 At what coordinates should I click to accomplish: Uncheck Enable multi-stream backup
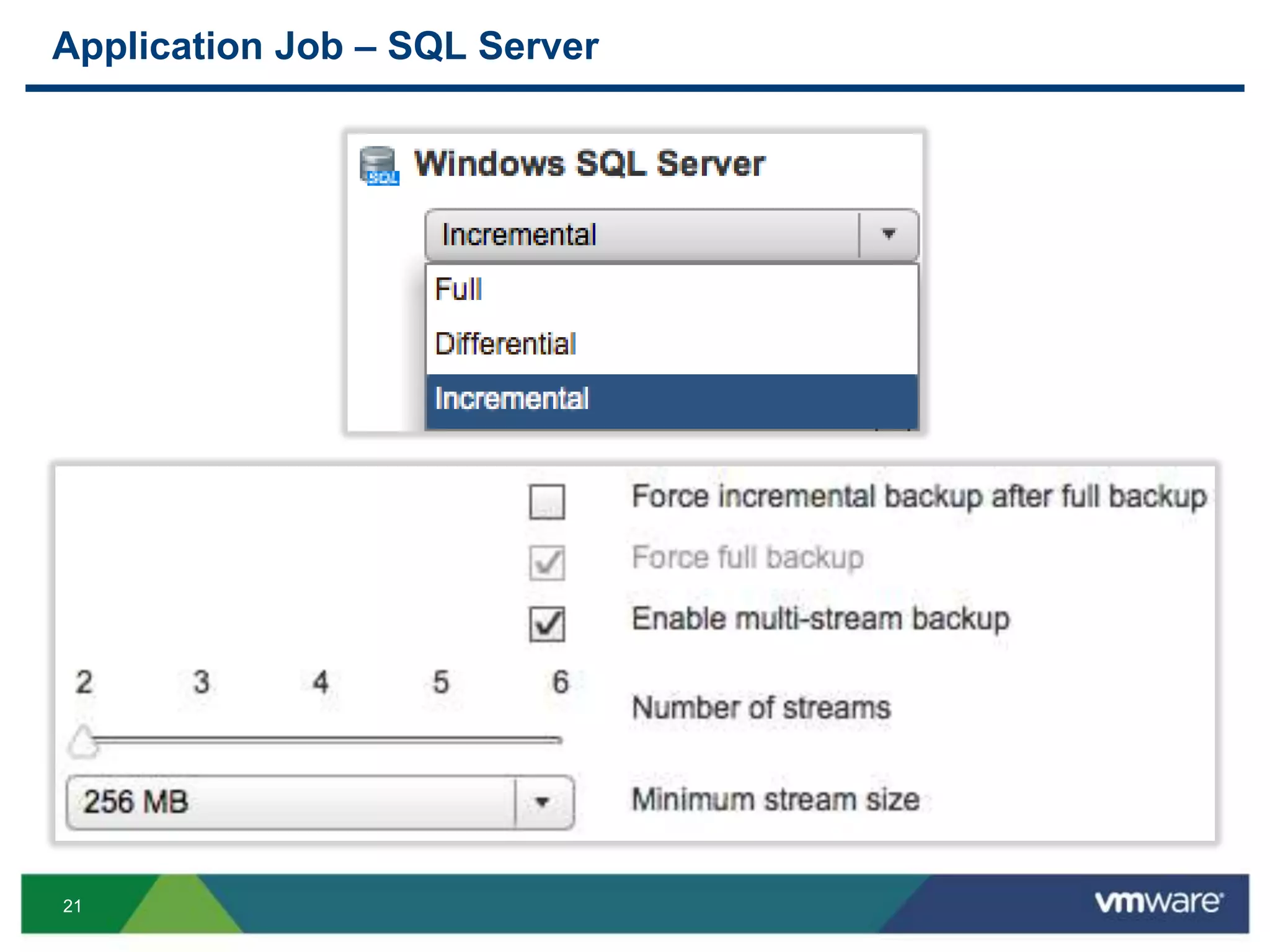click(547, 623)
